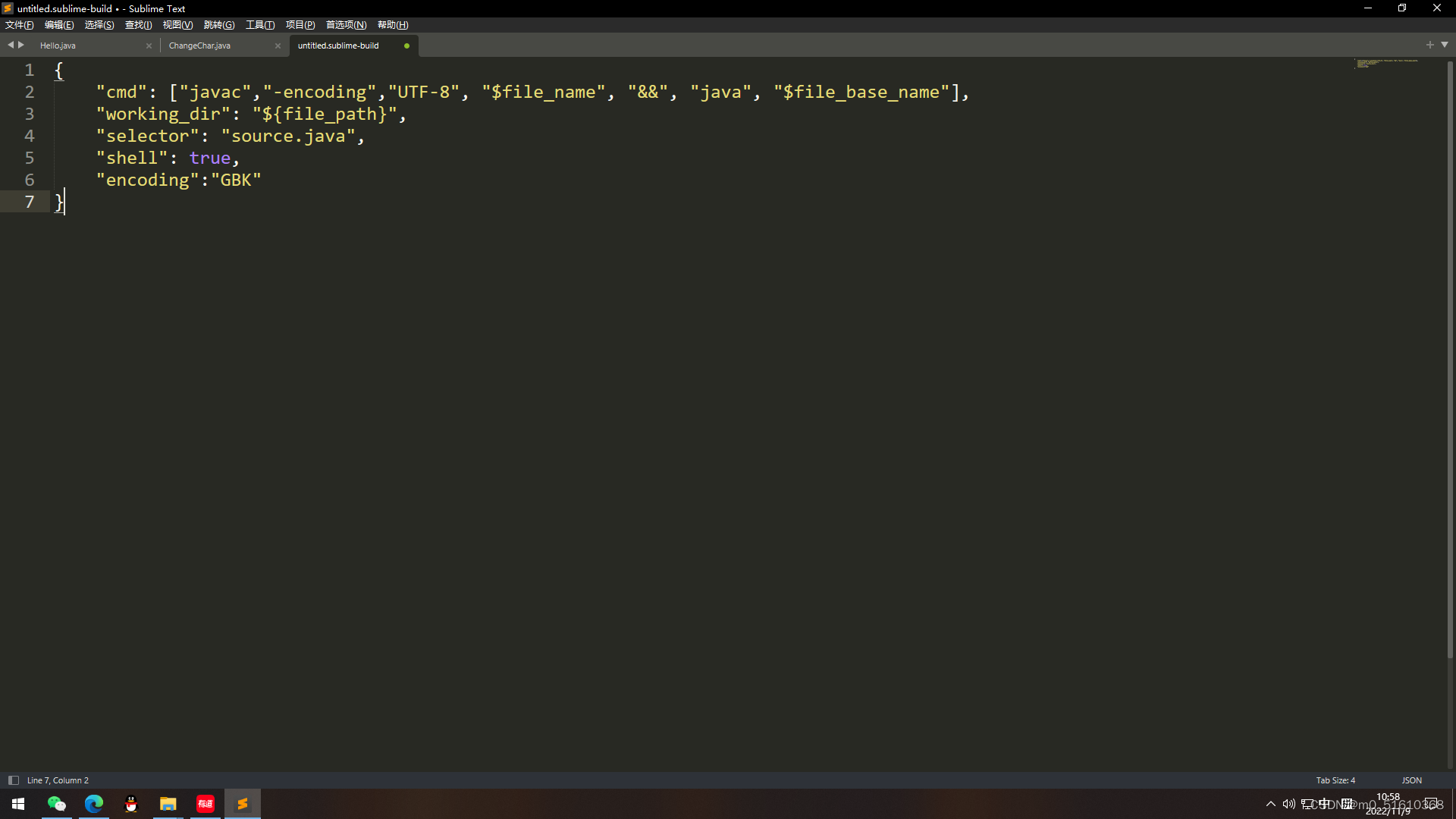Viewport: 1456px width, 819px height.
Task: Launch Youdao Dictionary from the taskbar
Action: coord(205,803)
